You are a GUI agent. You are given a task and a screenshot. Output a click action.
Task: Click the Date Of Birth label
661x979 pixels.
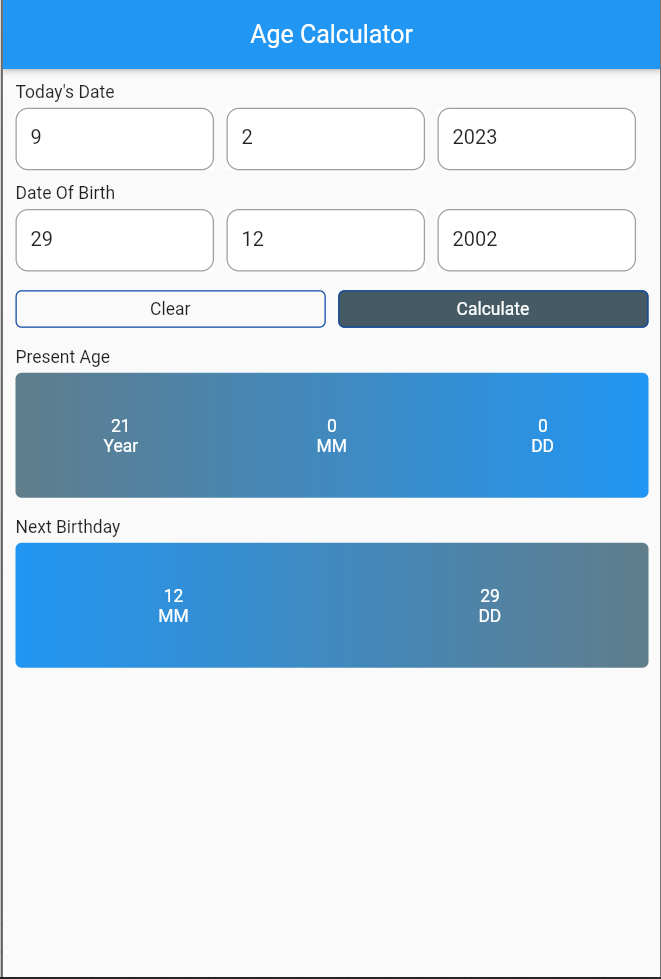coord(65,193)
